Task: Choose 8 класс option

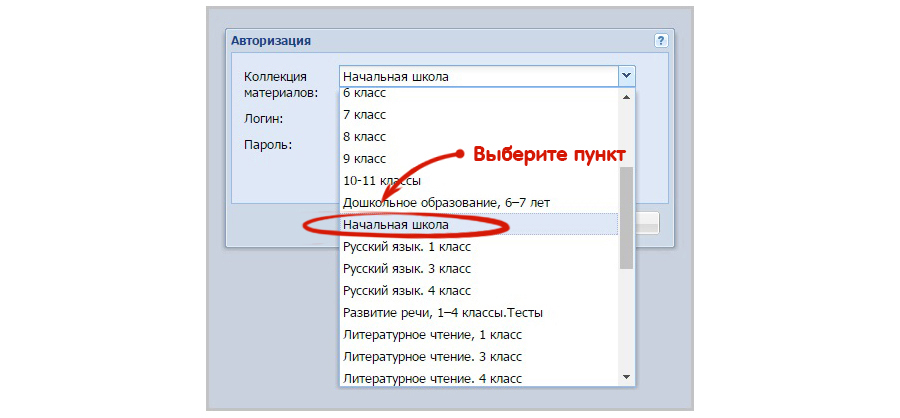Action: pos(364,136)
